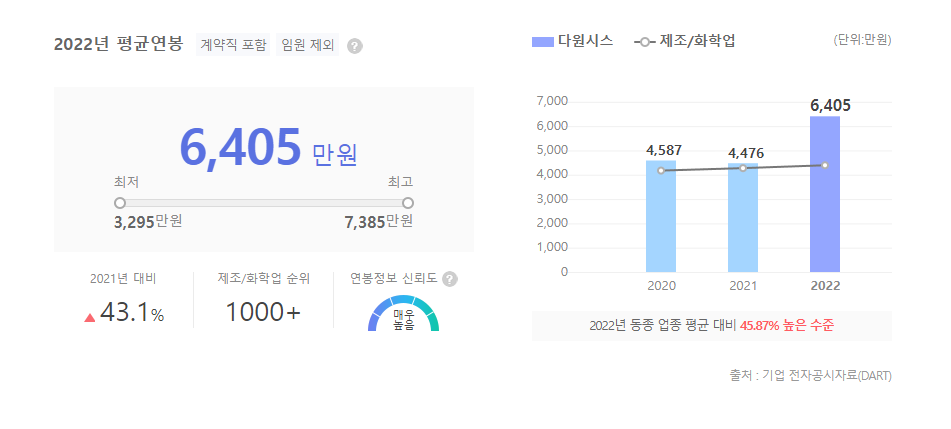
Task: Click the 2020 x-axis label
Action: 661,286
